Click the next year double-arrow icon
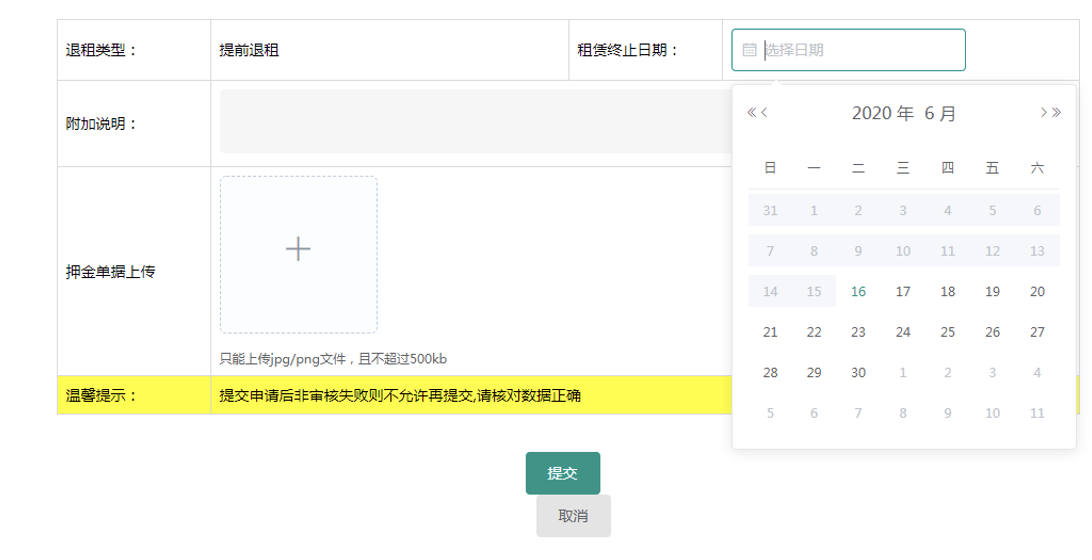1092x560 pixels. (x=1056, y=113)
